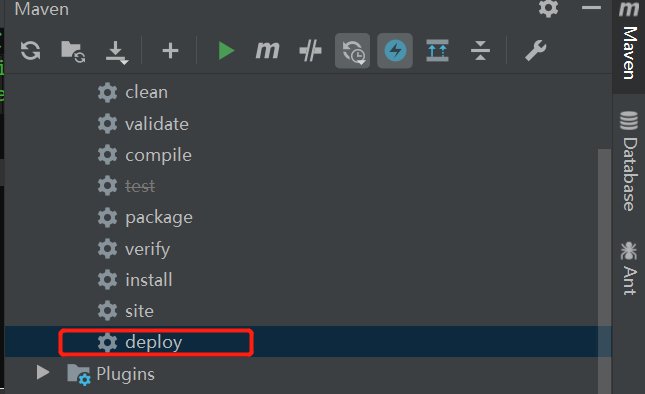This screenshot has width=645, height=394.
Task: Open Maven settings wrench
Action: click(535, 51)
